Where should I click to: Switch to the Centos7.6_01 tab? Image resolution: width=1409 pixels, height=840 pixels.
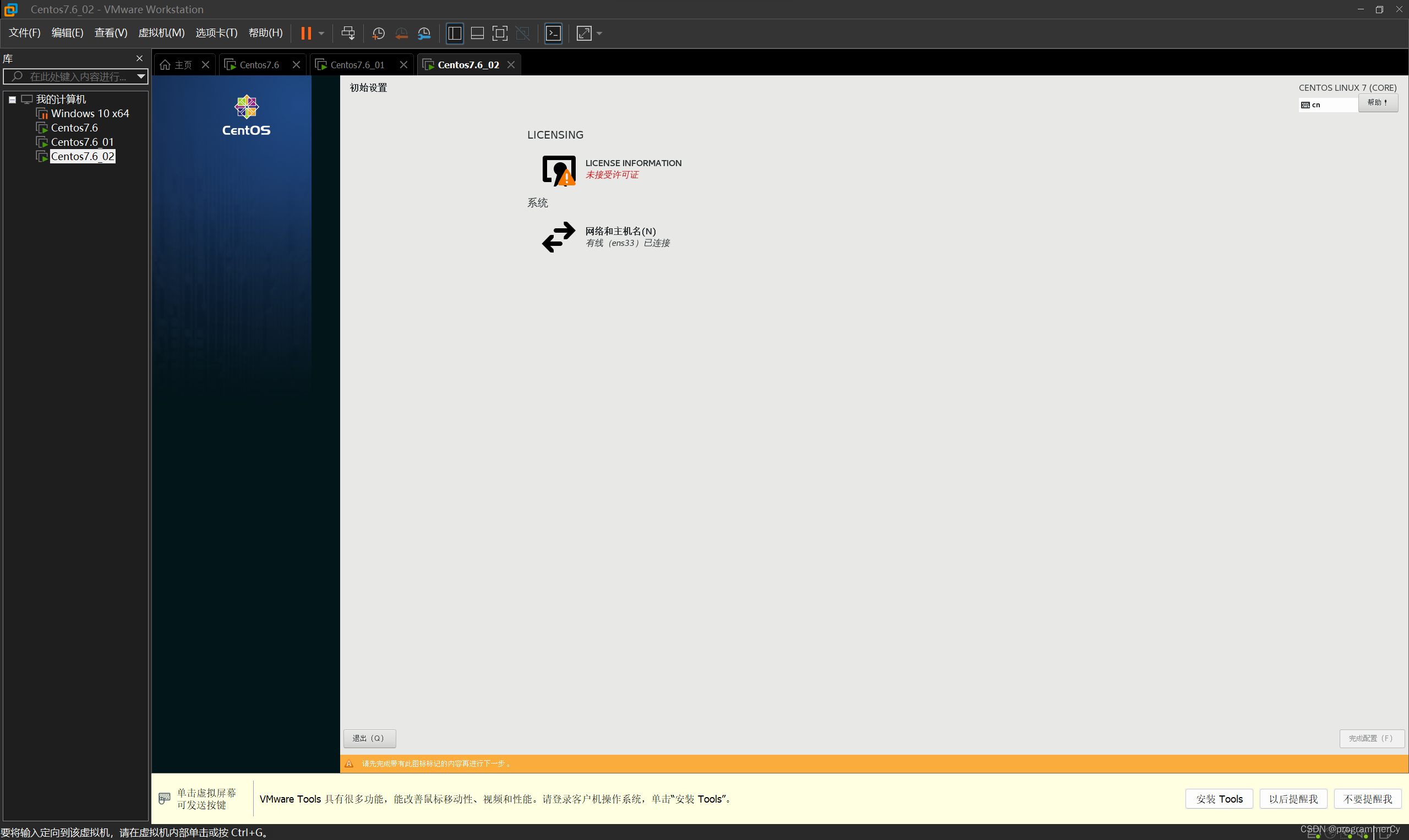pyautogui.click(x=357, y=65)
